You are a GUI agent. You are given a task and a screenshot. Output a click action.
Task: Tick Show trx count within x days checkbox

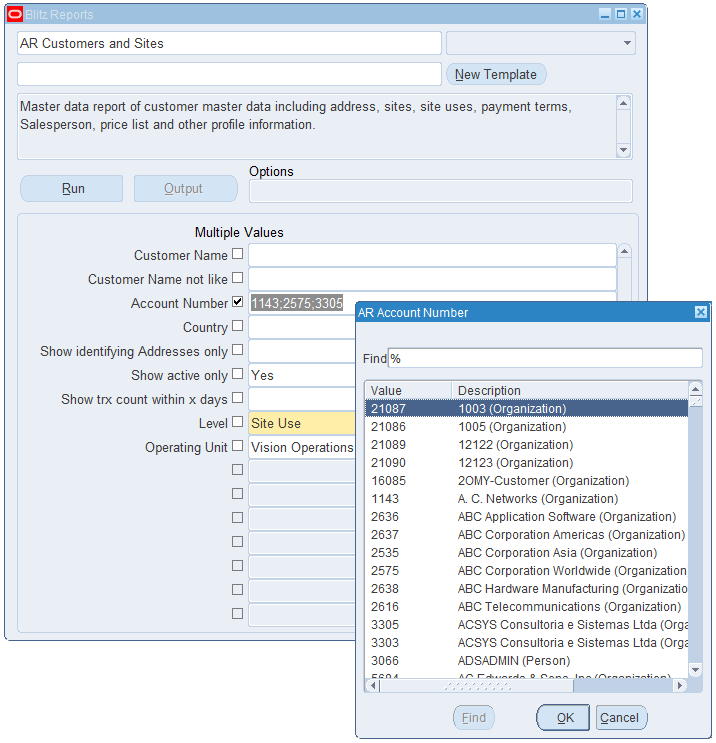[237, 398]
